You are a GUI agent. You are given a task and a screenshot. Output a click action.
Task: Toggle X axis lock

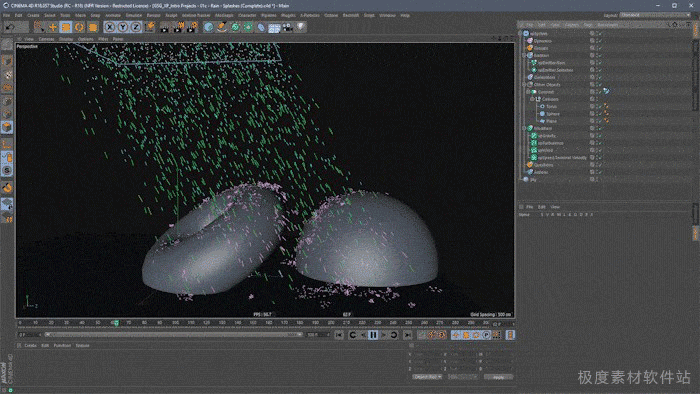pyautogui.click(x=109, y=27)
